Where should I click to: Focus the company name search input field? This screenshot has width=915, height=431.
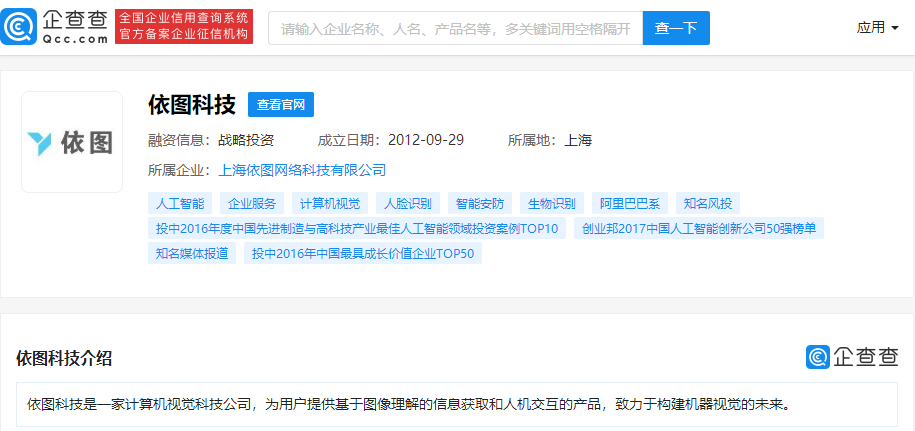(455, 28)
